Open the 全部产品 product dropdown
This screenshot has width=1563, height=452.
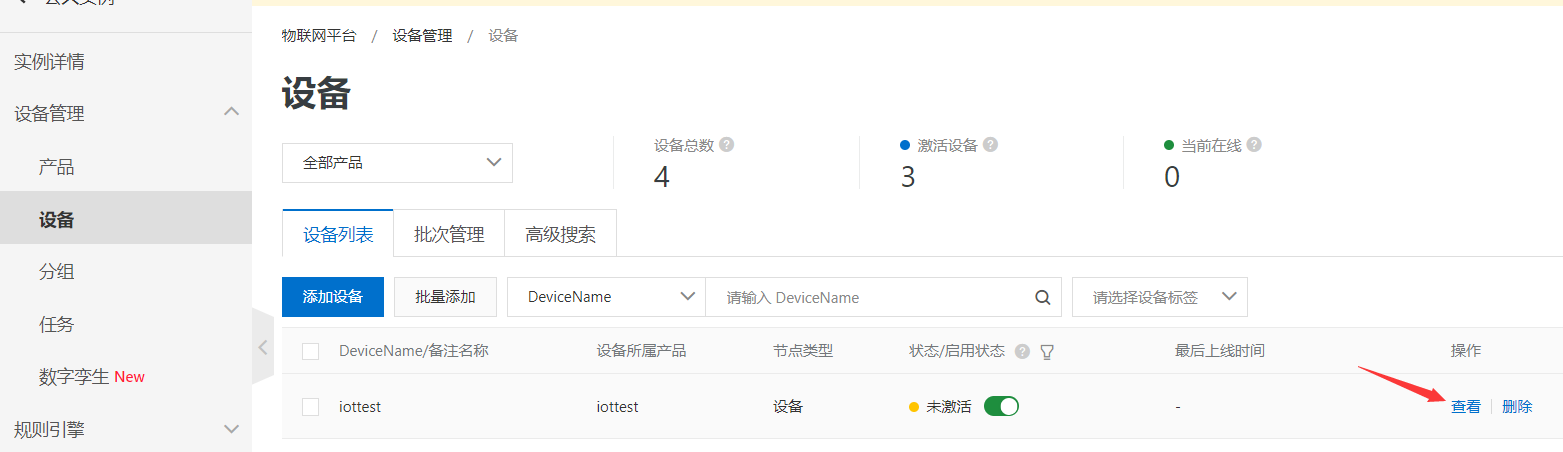397,162
